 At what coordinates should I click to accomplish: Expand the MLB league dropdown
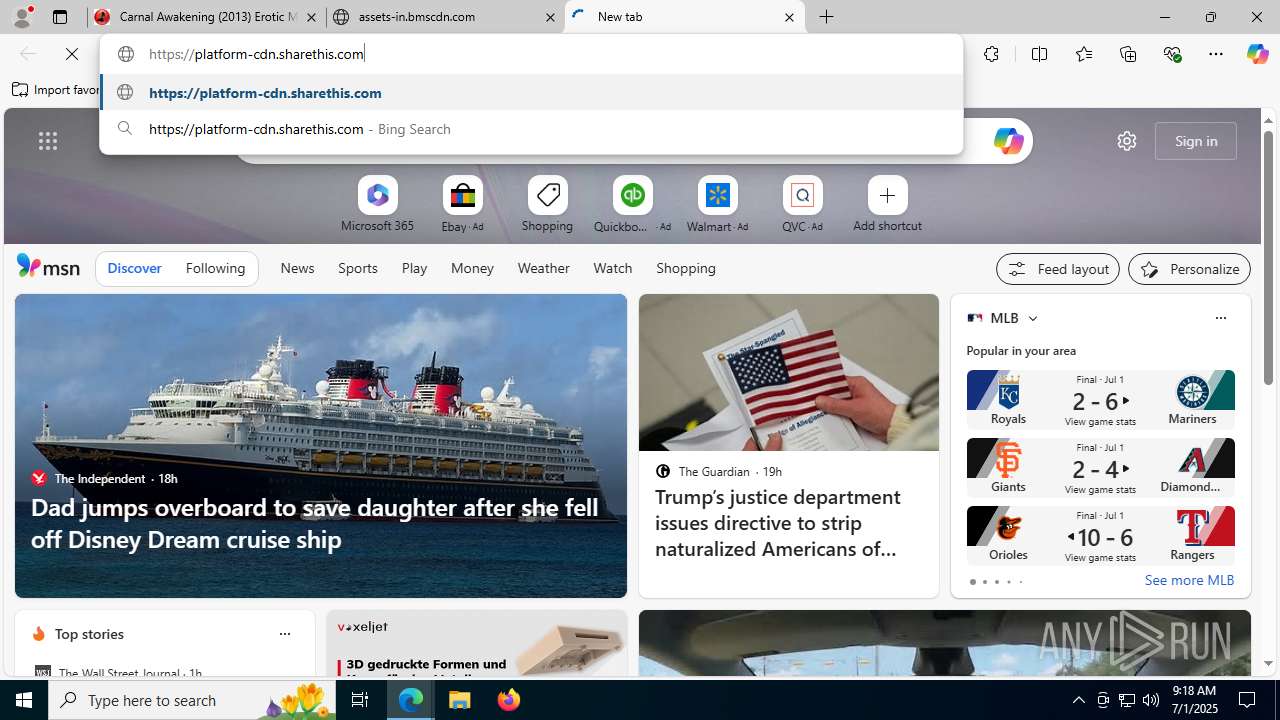1032,318
